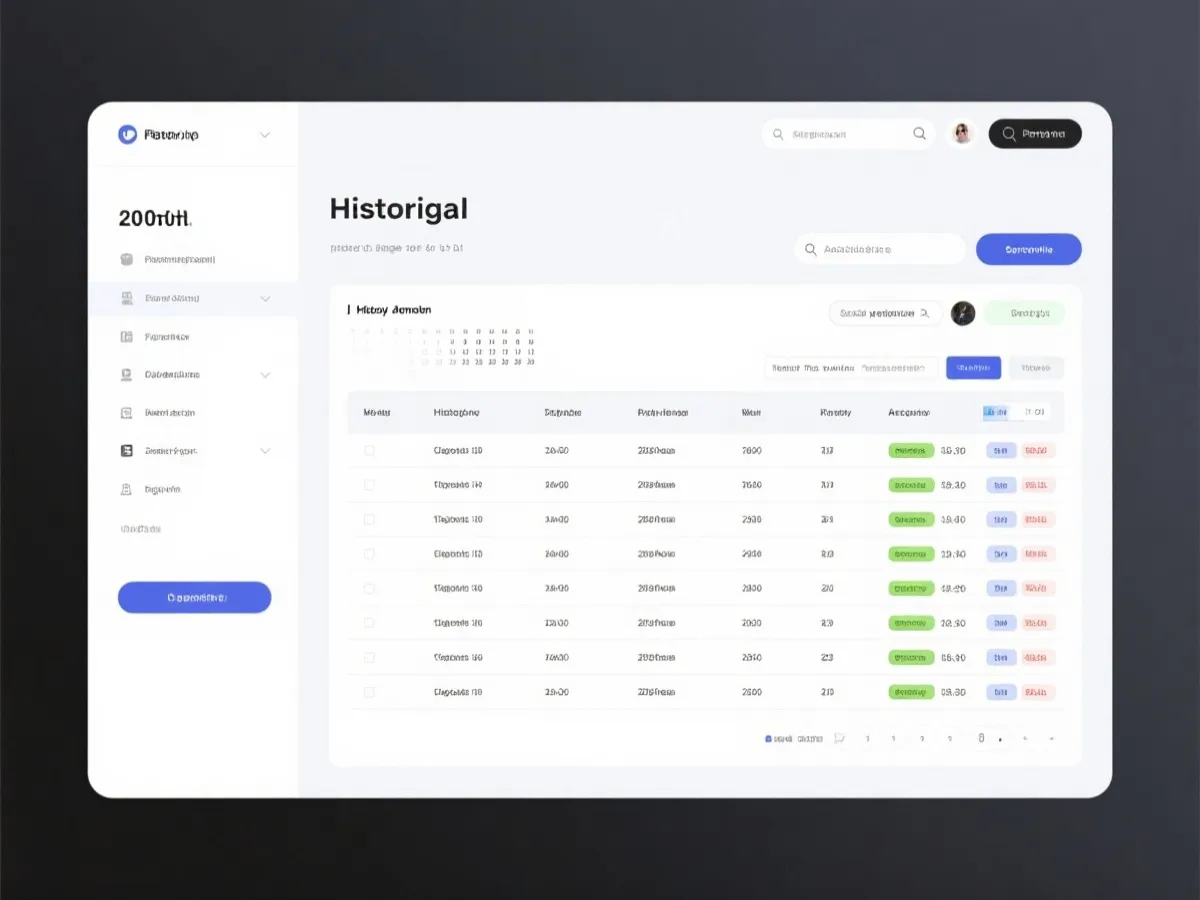Click the green status badge in first row

click(910, 451)
